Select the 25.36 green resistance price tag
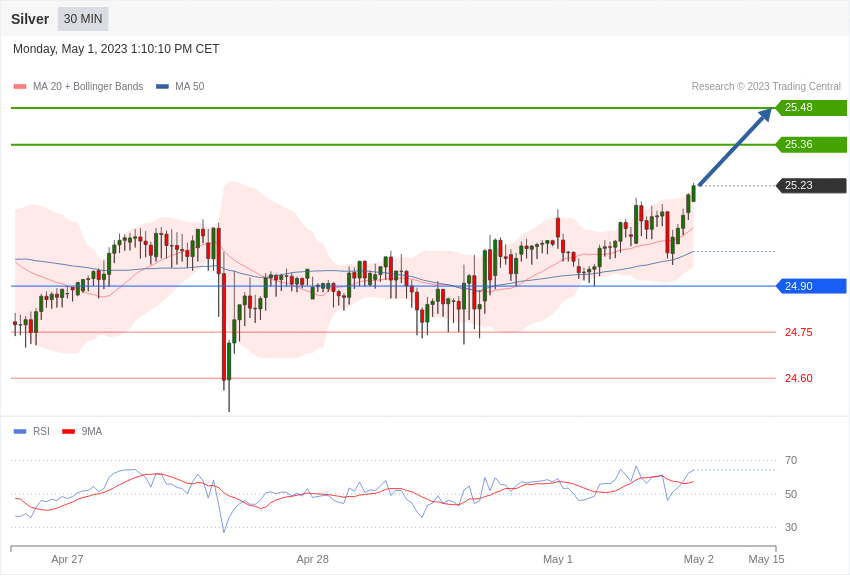Screen dimensions: 850x576 pyautogui.click(x=811, y=145)
